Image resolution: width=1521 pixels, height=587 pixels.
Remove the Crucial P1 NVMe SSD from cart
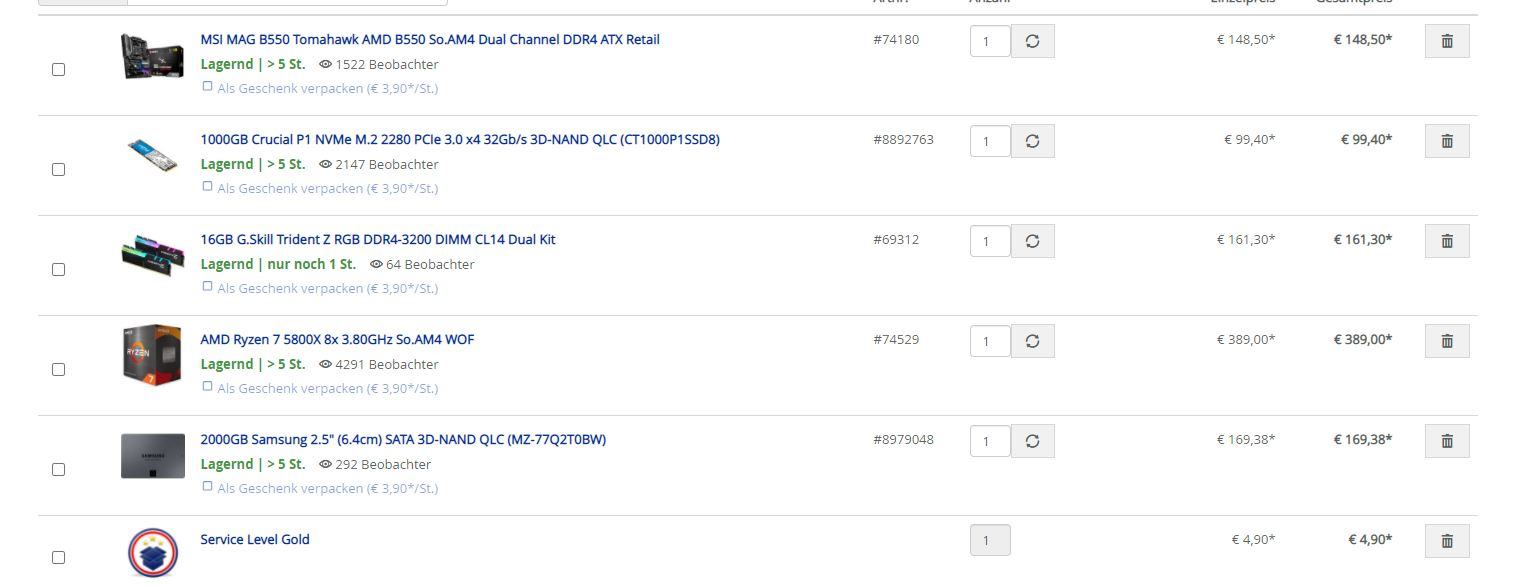point(1446,141)
